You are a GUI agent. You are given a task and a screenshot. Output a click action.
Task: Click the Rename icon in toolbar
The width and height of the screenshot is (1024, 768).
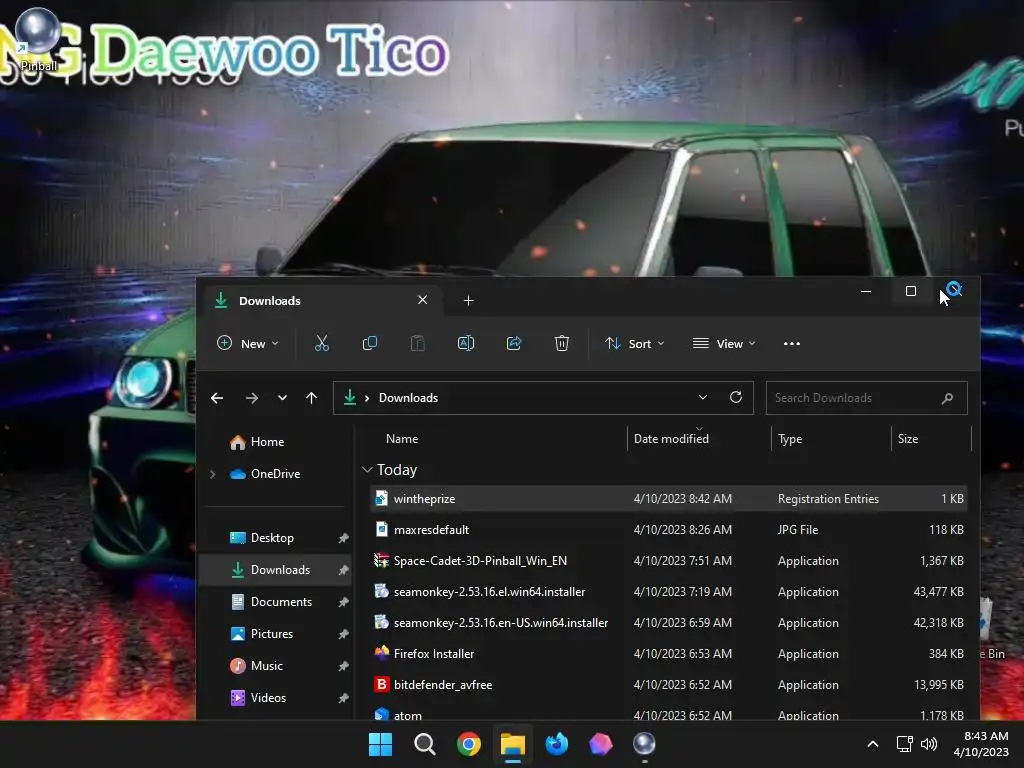(x=466, y=344)
